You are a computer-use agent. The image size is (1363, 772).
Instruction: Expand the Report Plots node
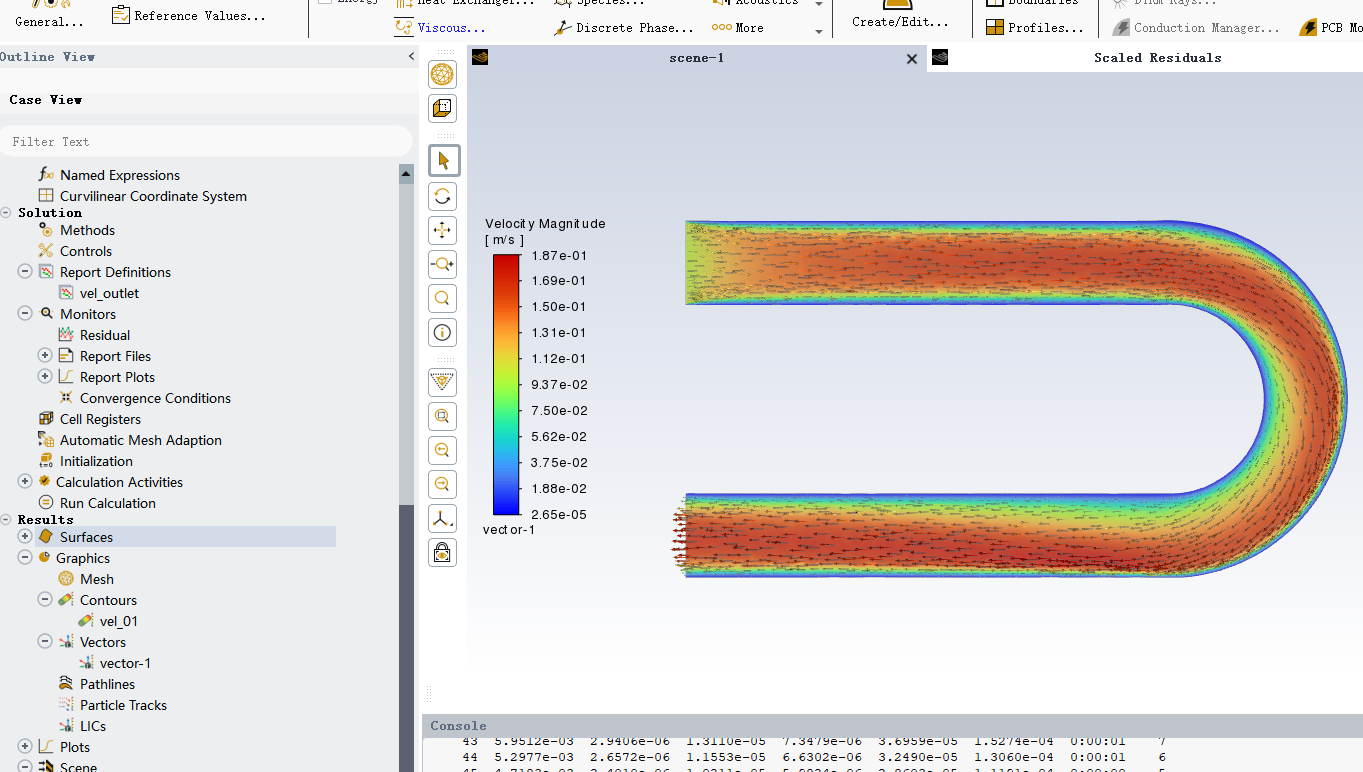click(45, 377)
